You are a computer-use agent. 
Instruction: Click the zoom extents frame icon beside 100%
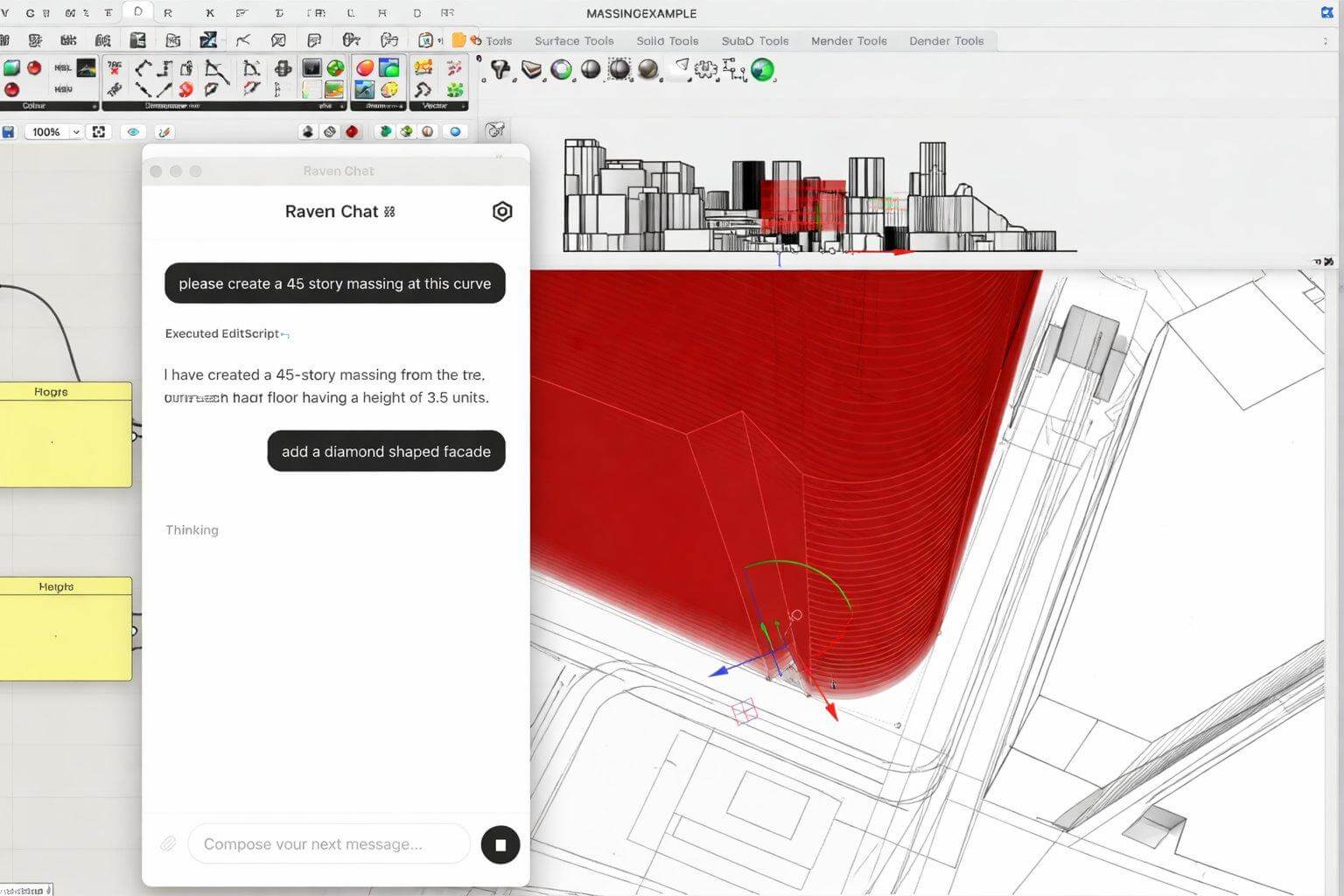(99, 131)
